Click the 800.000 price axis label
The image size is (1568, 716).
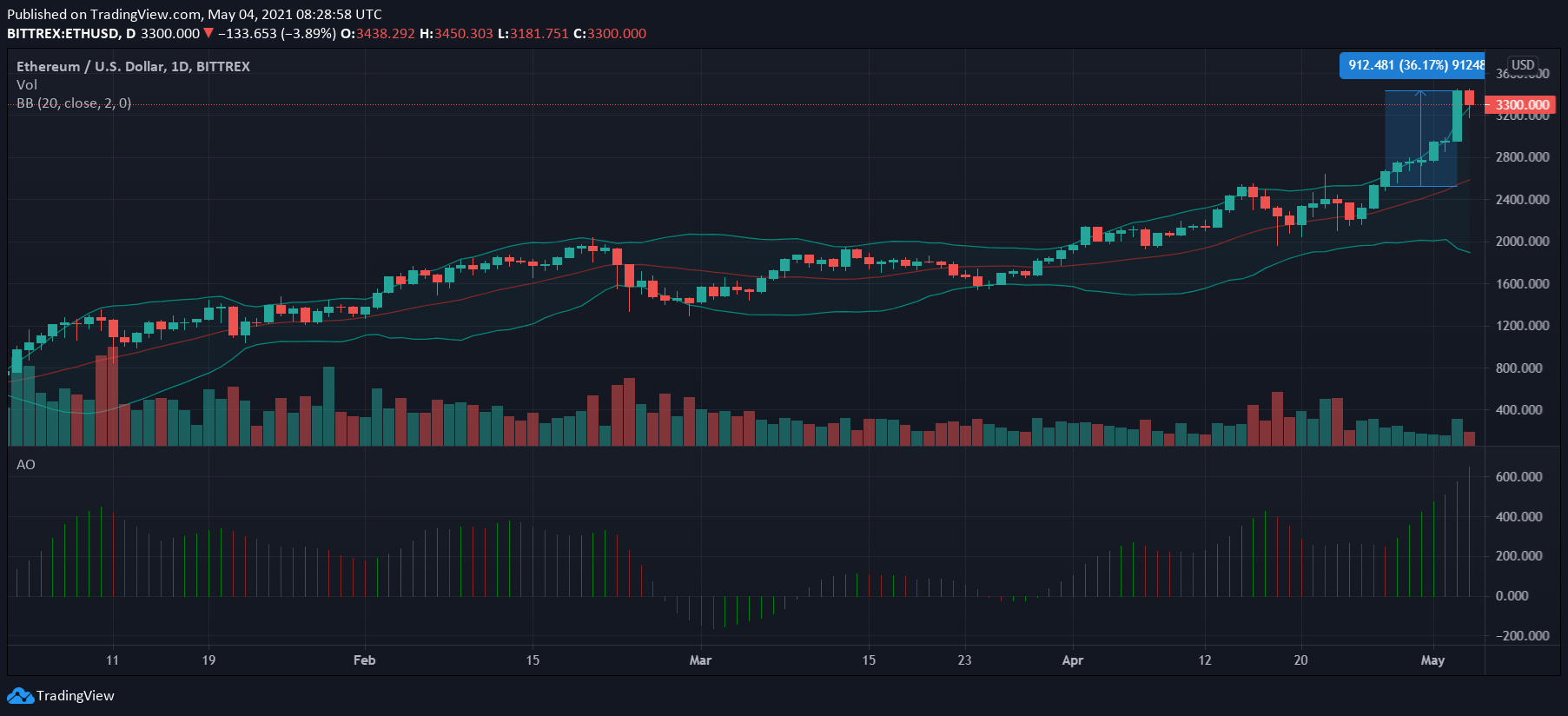[x=1518, y=368]
